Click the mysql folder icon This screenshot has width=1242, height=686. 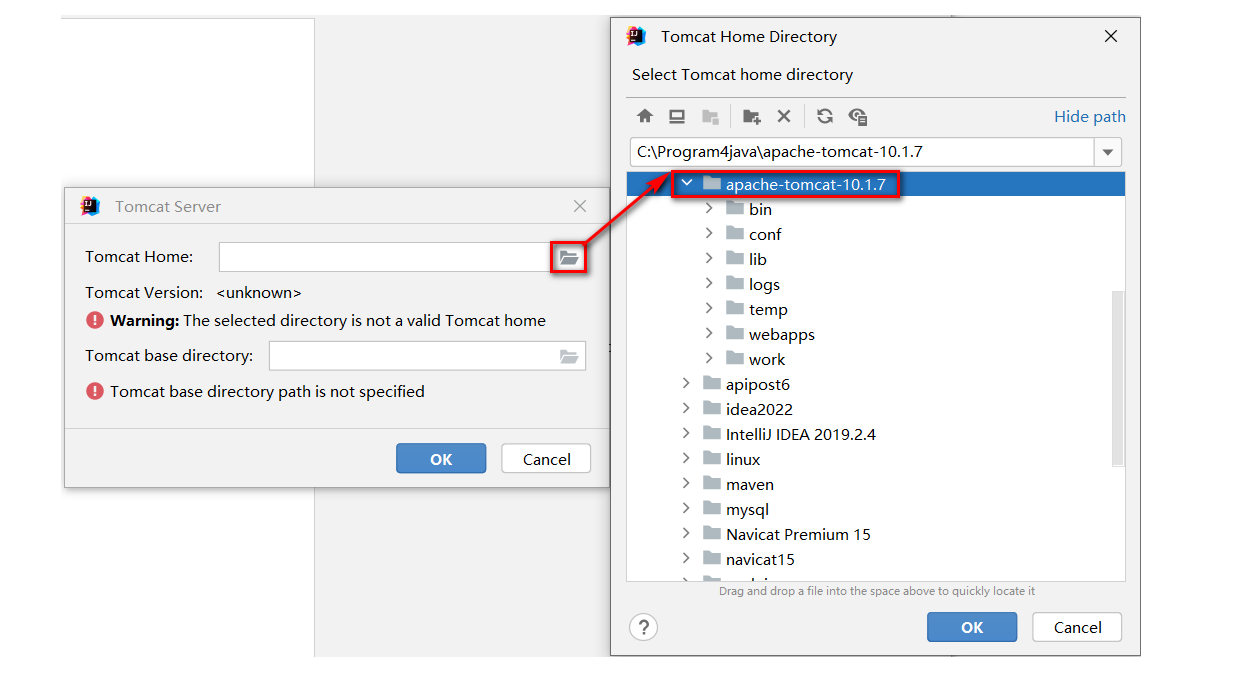coord(712,509)
